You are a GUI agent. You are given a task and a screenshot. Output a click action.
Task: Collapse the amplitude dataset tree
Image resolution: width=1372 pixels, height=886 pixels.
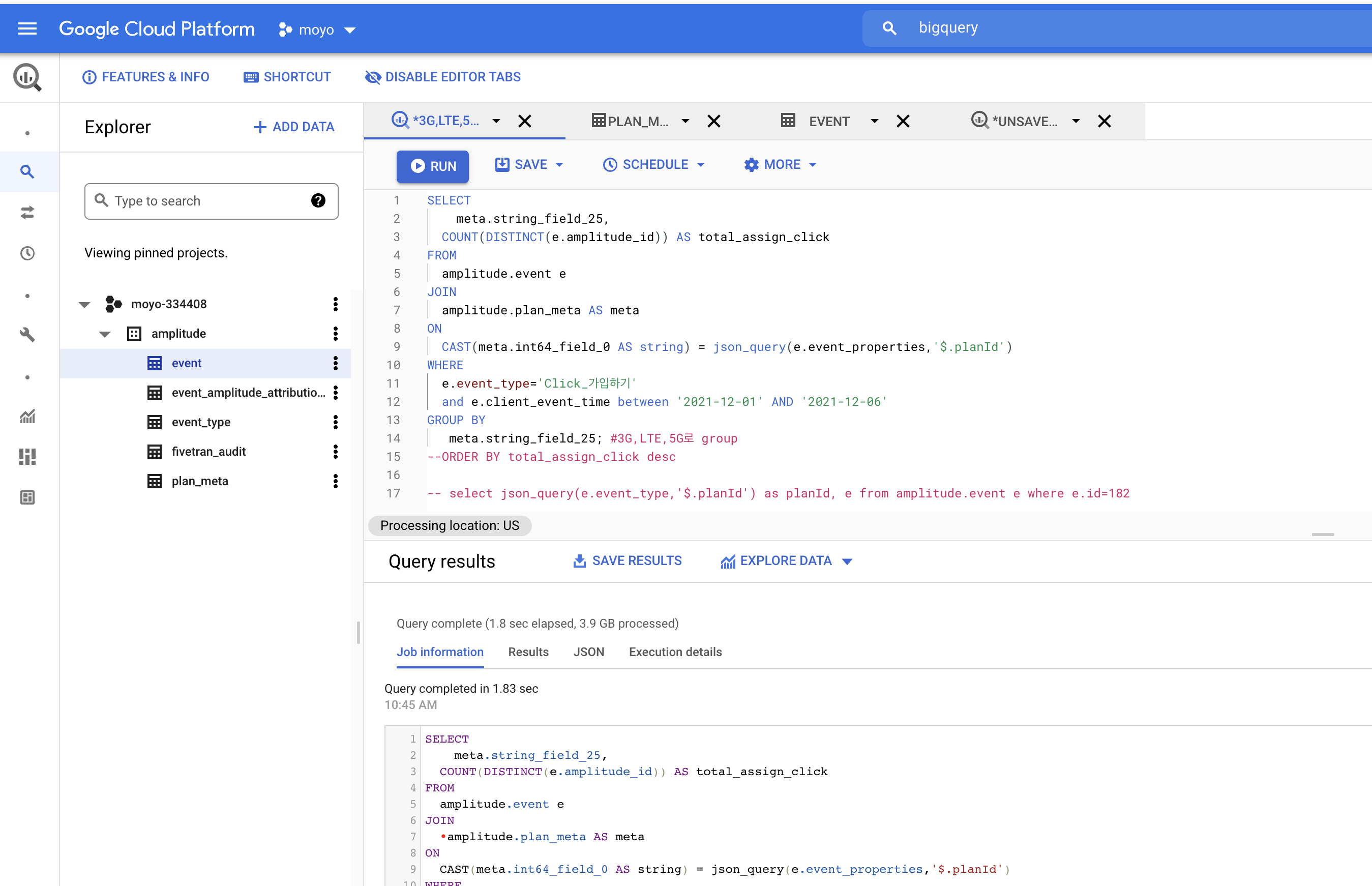coord(105,334)
